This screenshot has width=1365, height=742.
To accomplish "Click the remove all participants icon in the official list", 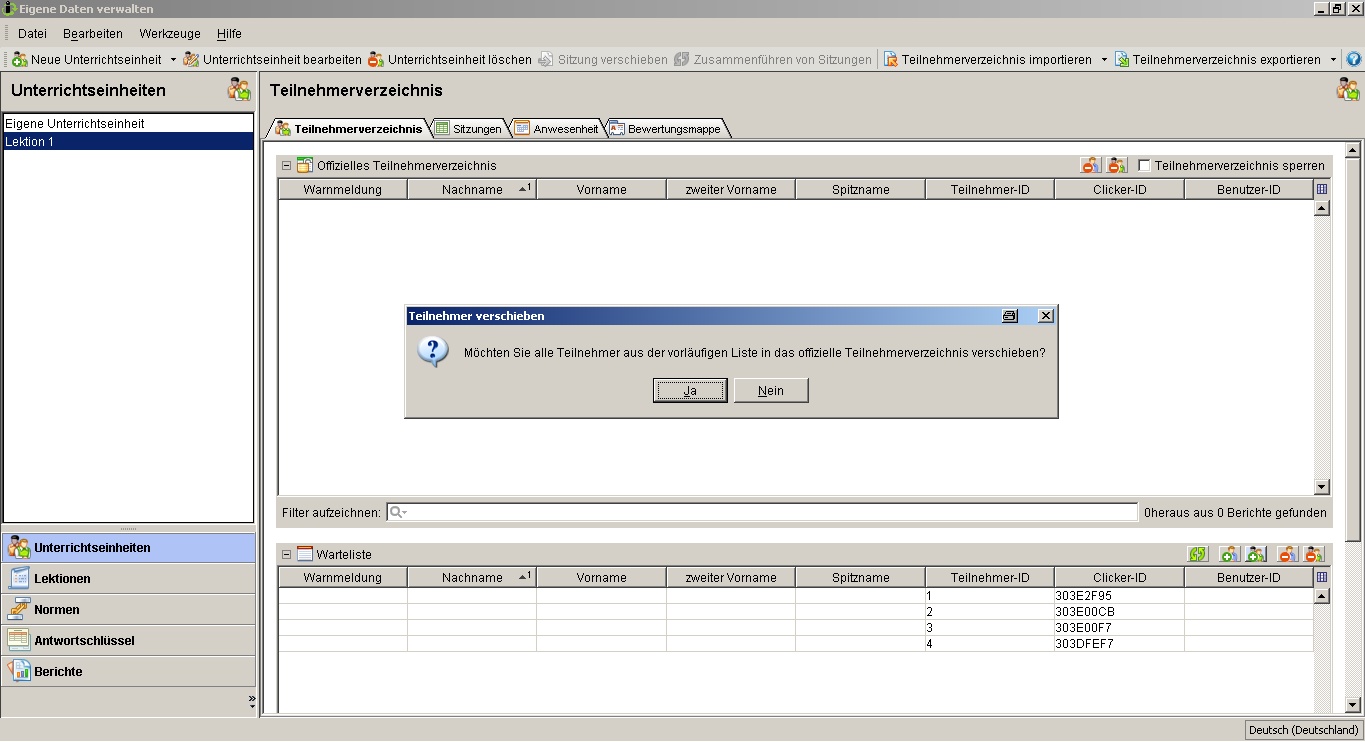I will click(x=1117, y=165).
